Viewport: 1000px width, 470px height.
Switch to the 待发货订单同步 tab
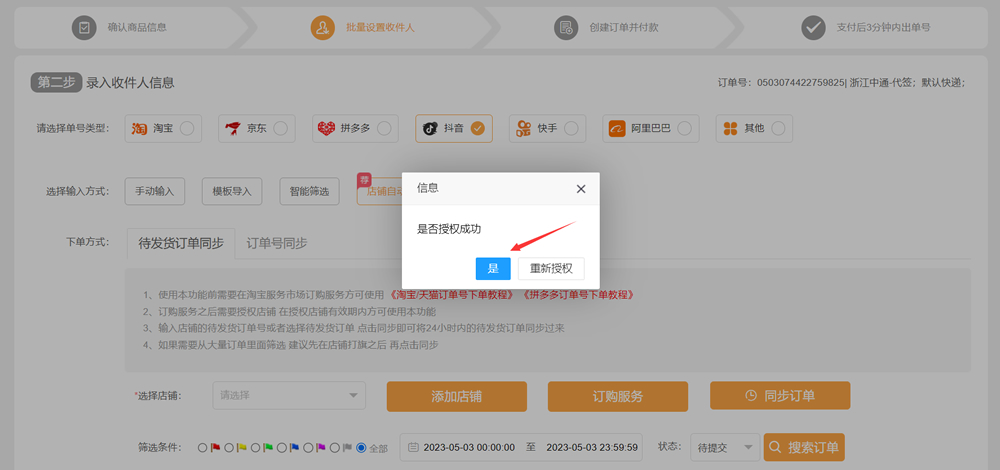tap(180, 243)
